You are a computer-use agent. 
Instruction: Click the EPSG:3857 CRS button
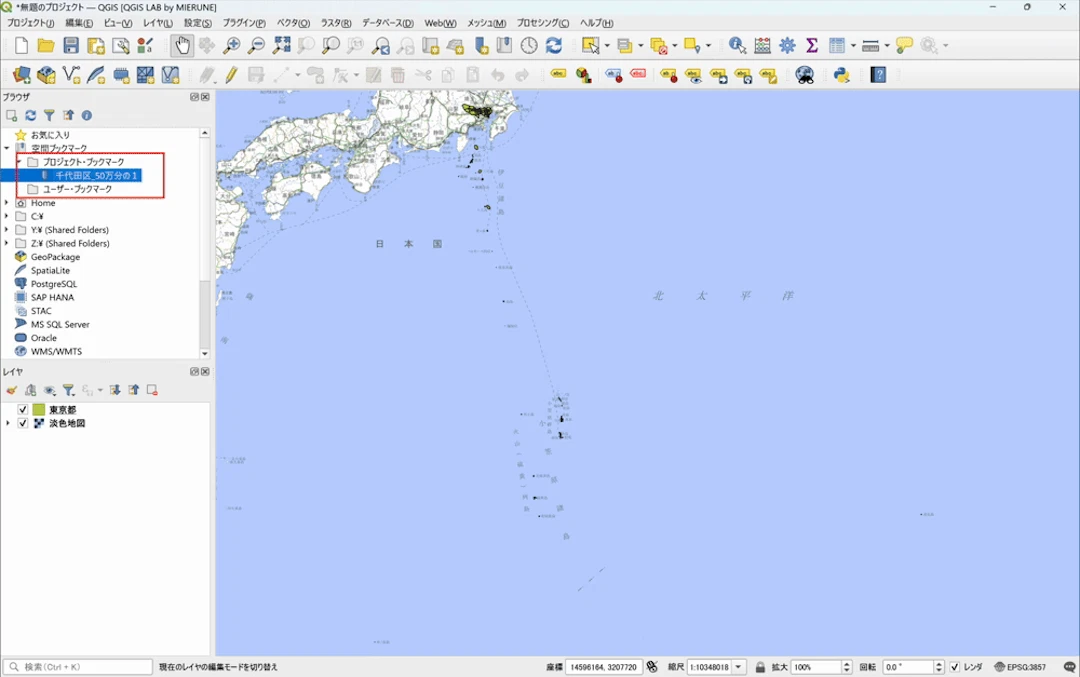[x=1020, y=667]
